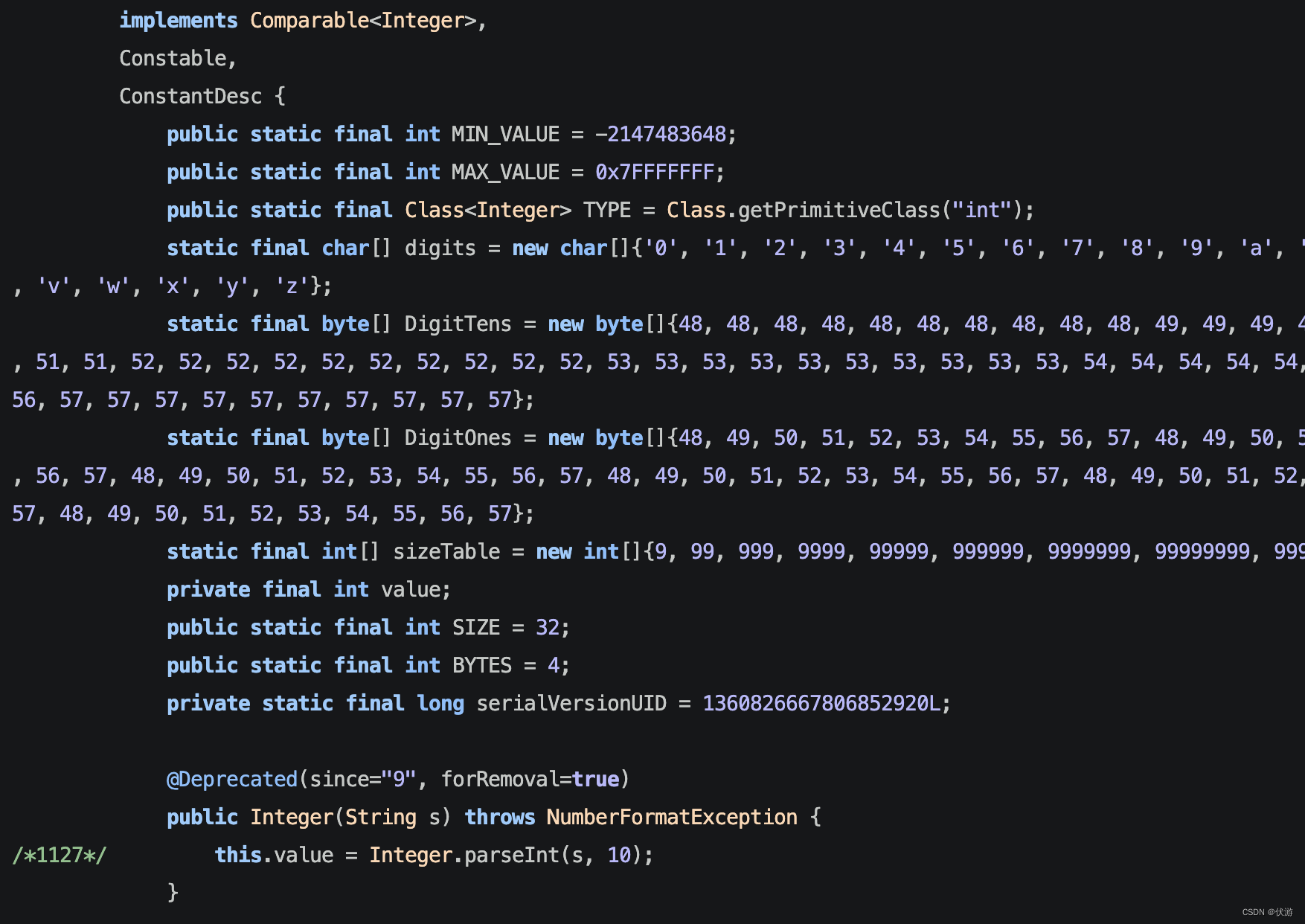This screenshot has height=924, width=1305.
Task: Click the since="9" attribute
Action: pos(362,779)
